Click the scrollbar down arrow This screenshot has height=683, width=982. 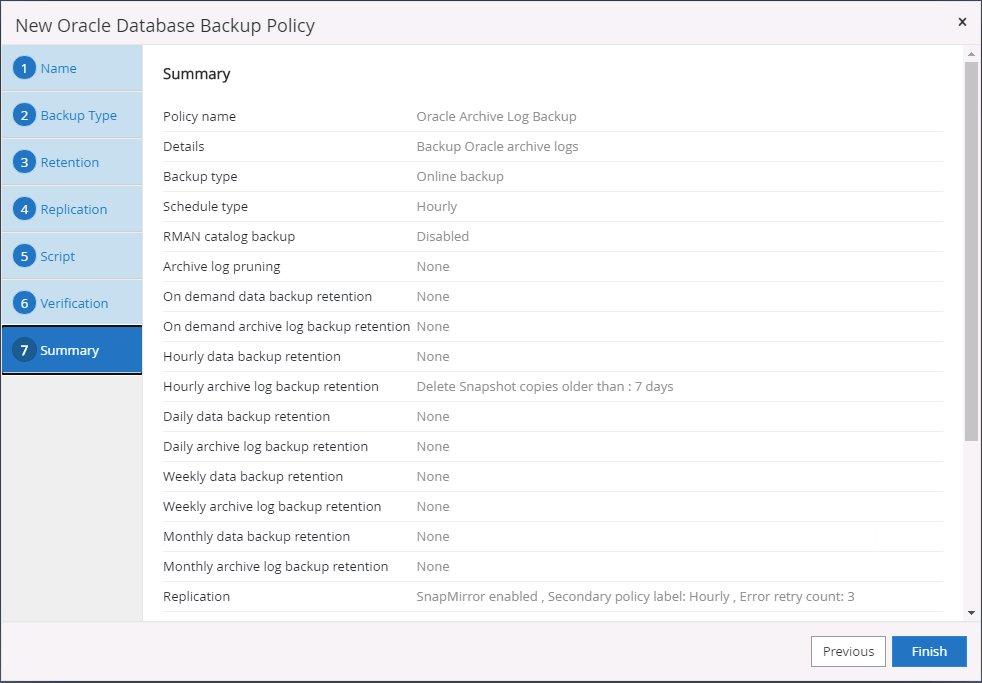[971, 612]
